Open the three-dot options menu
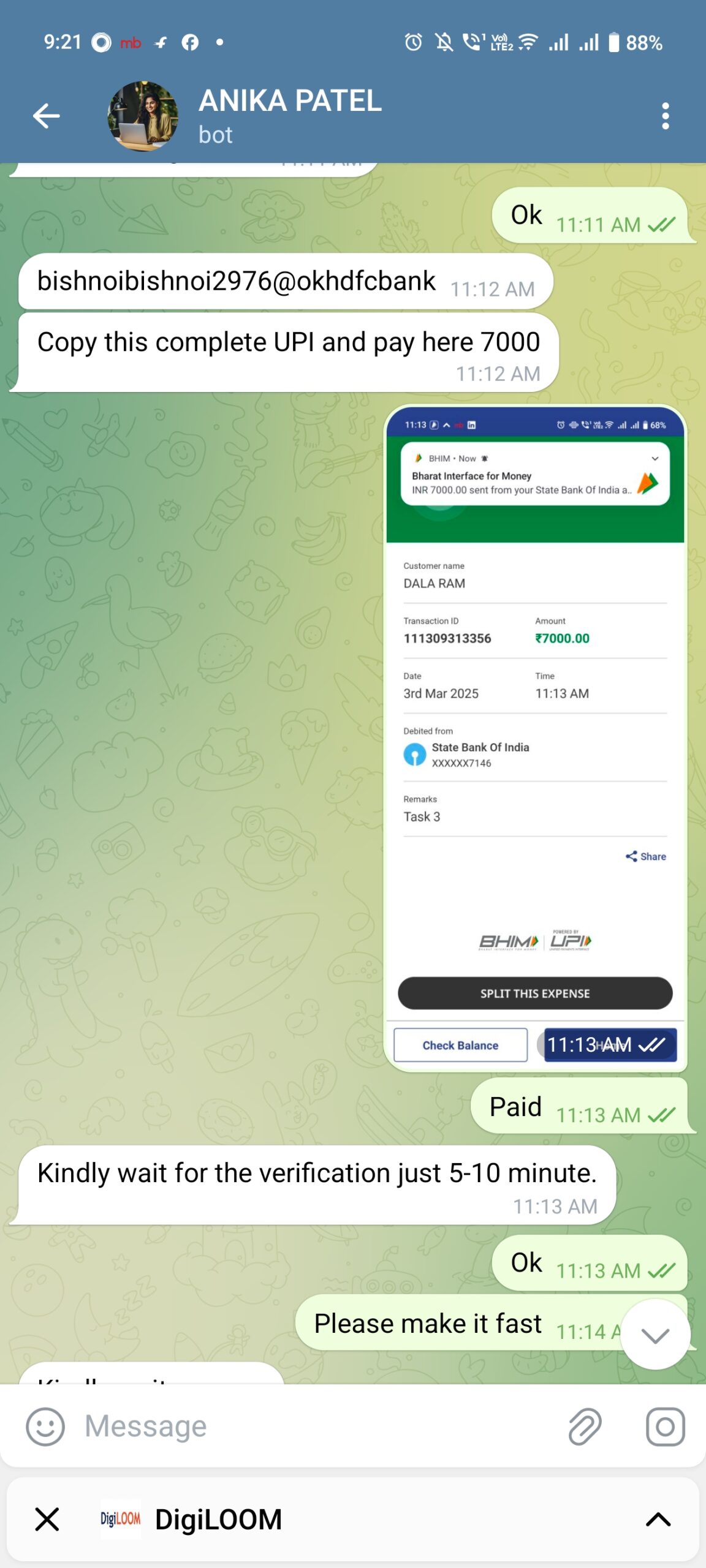The height and width of the screenshot is (1568, 706). point(666,116)
